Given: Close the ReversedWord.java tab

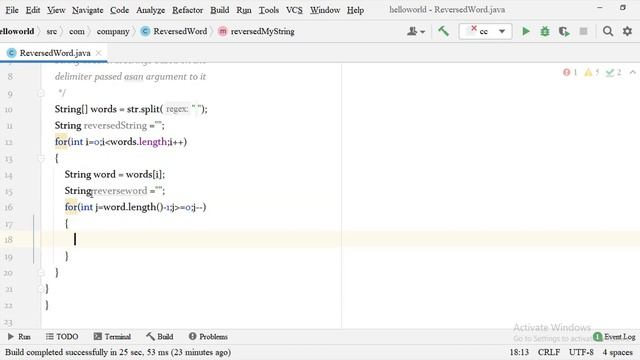Looking at the screenshot, I should pos(98,53).
